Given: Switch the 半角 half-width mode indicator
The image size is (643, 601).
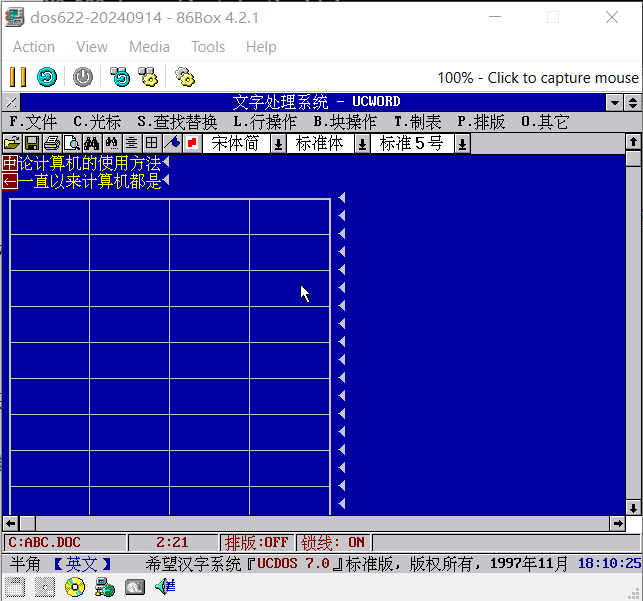Looking at the screenshot, I should 25,564.
